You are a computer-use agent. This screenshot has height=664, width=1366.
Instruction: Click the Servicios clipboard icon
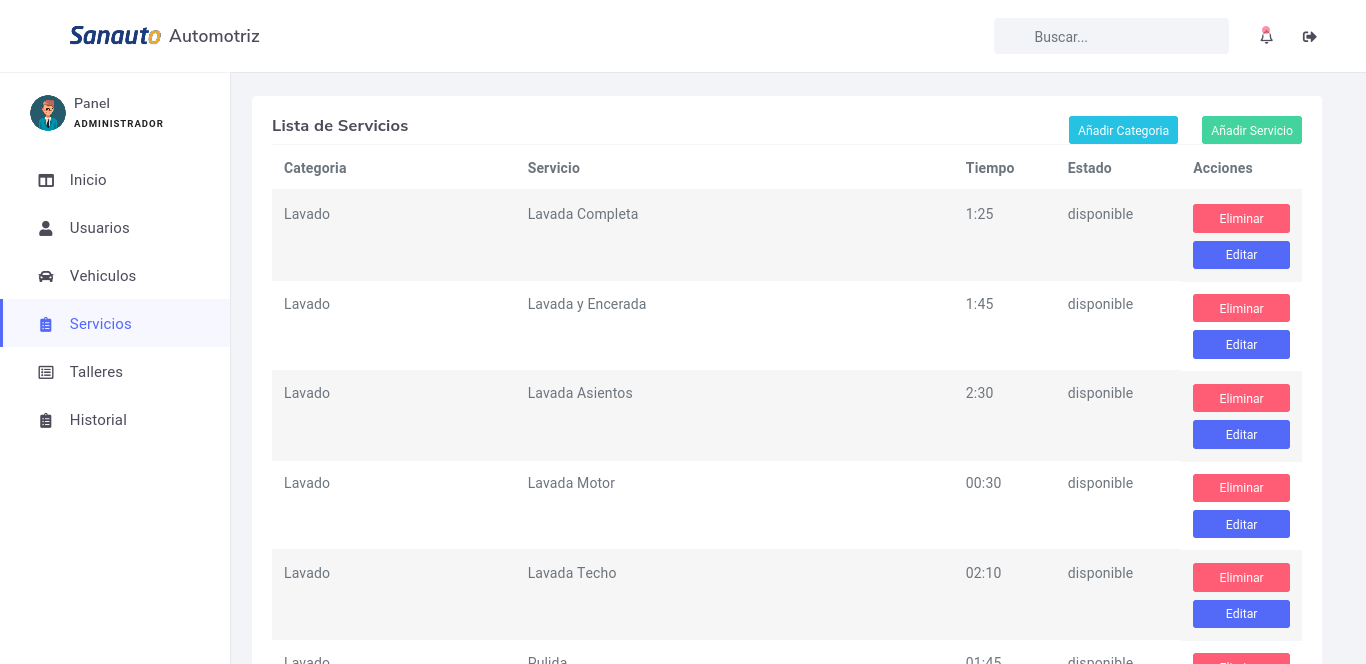tap(46, 324)
